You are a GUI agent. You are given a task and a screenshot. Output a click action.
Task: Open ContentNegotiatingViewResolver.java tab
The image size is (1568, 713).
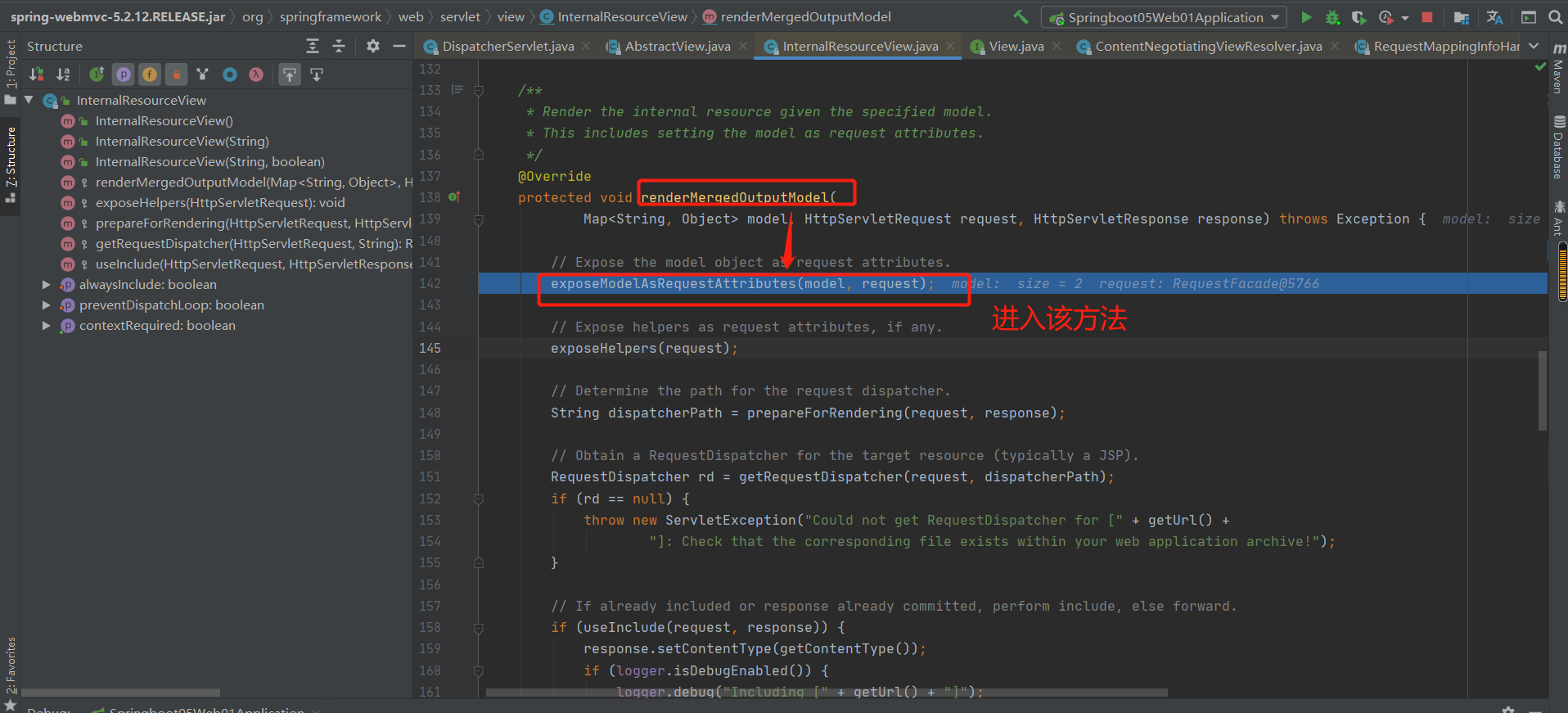(x=1208, y=47)
